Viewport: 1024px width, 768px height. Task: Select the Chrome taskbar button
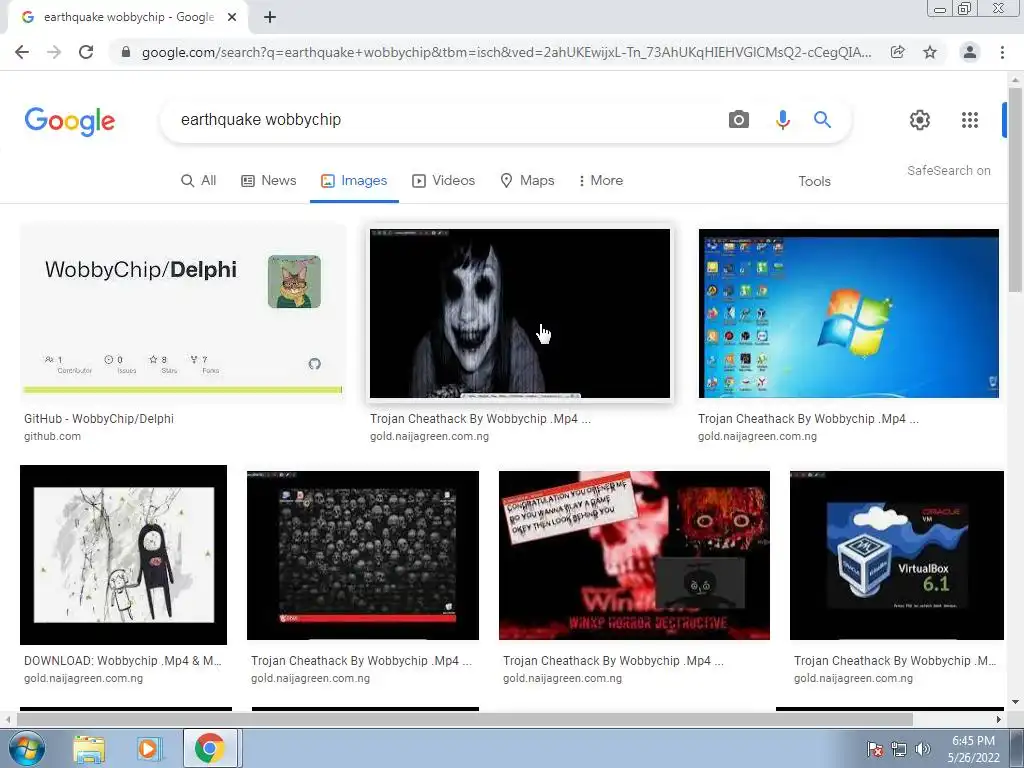[209, 748]
